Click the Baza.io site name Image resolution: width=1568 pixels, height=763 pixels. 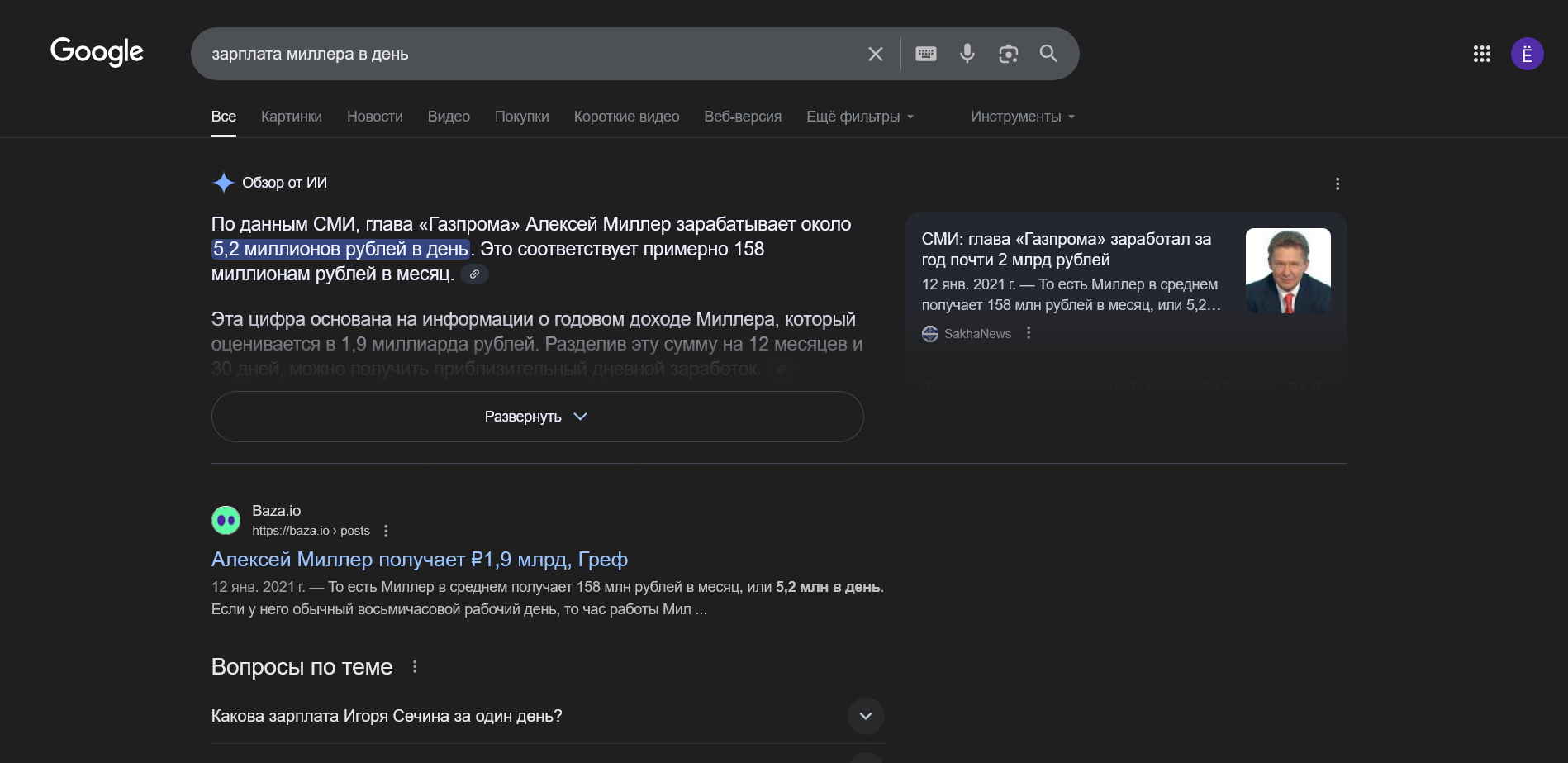277,511
